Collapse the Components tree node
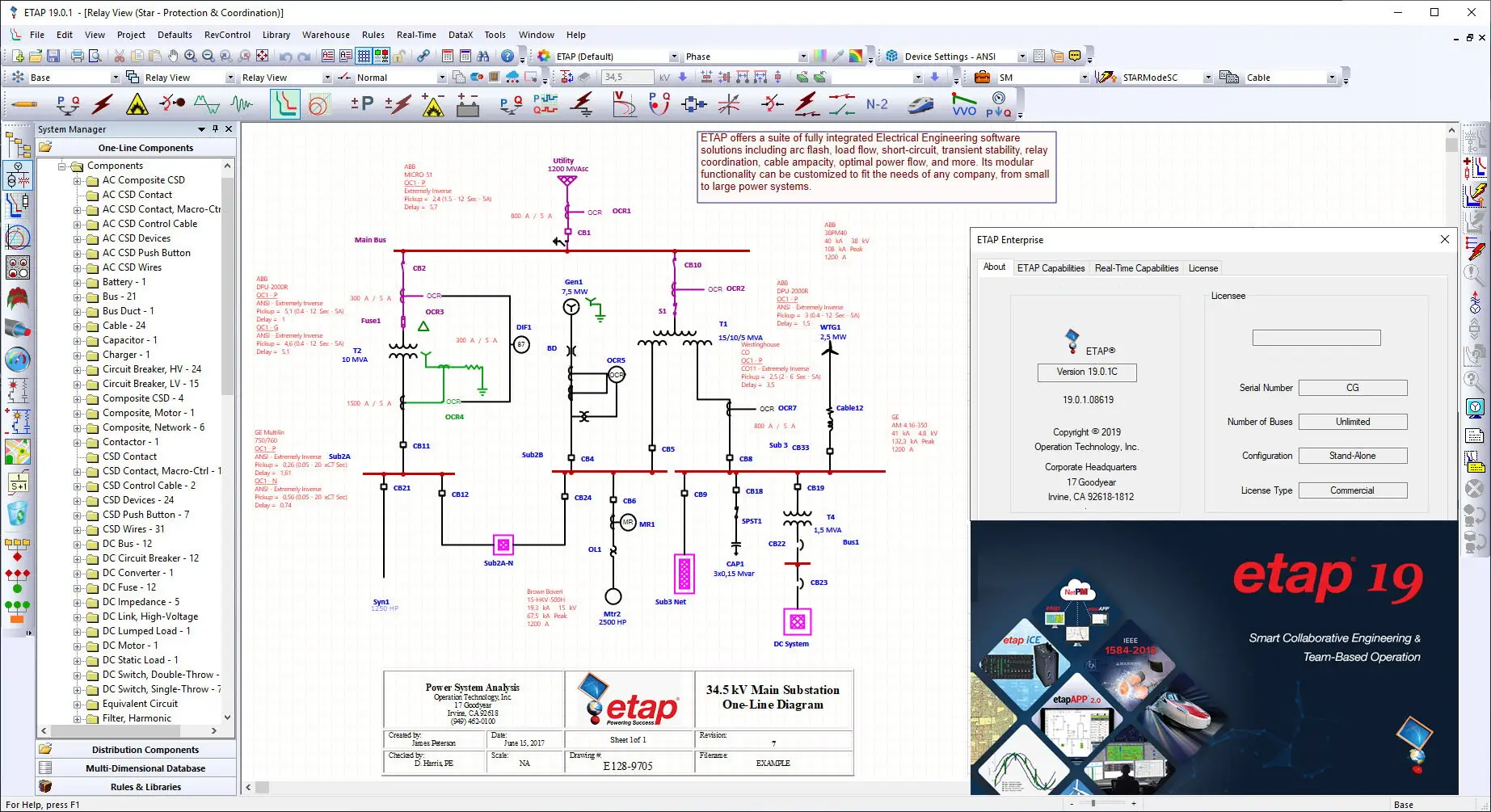The width and height of the screenshot is (1491, 812). click(62, 166)
